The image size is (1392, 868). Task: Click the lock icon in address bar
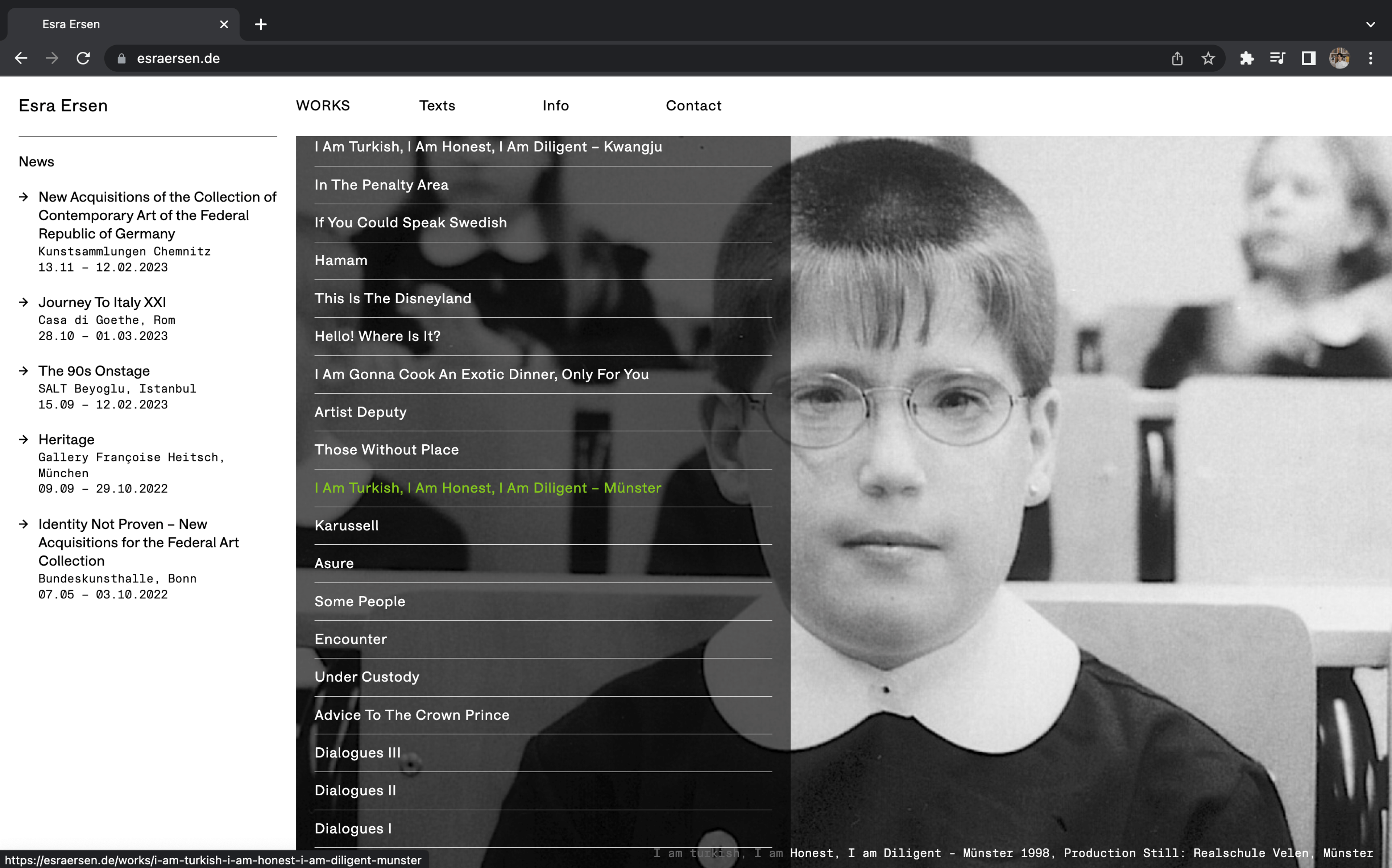tap(121, 59)
